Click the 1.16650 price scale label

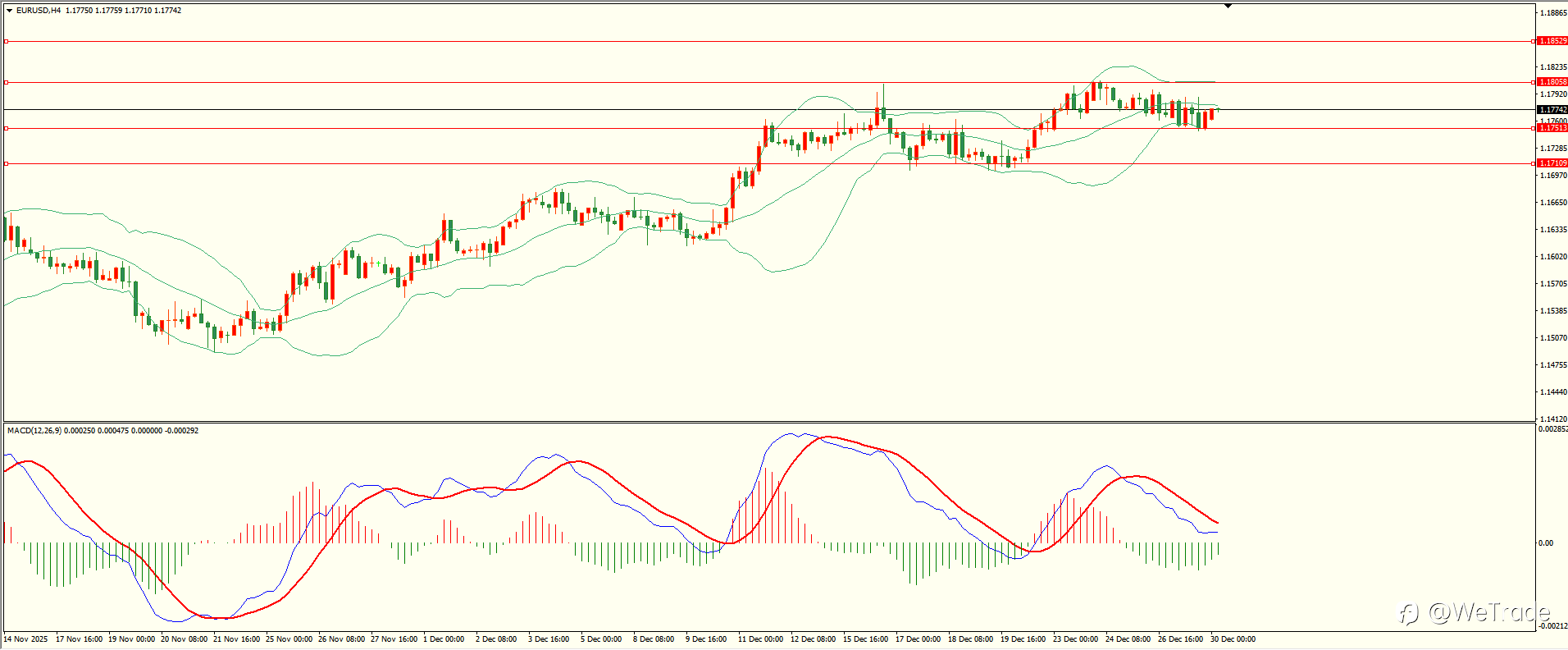1553,203
